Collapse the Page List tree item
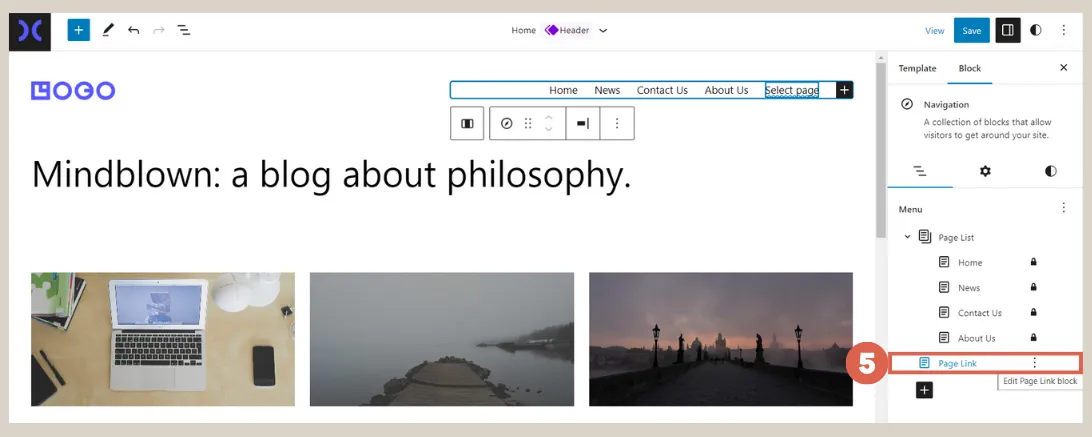Viewport: 1092px width, 437px height. point(907,237)
